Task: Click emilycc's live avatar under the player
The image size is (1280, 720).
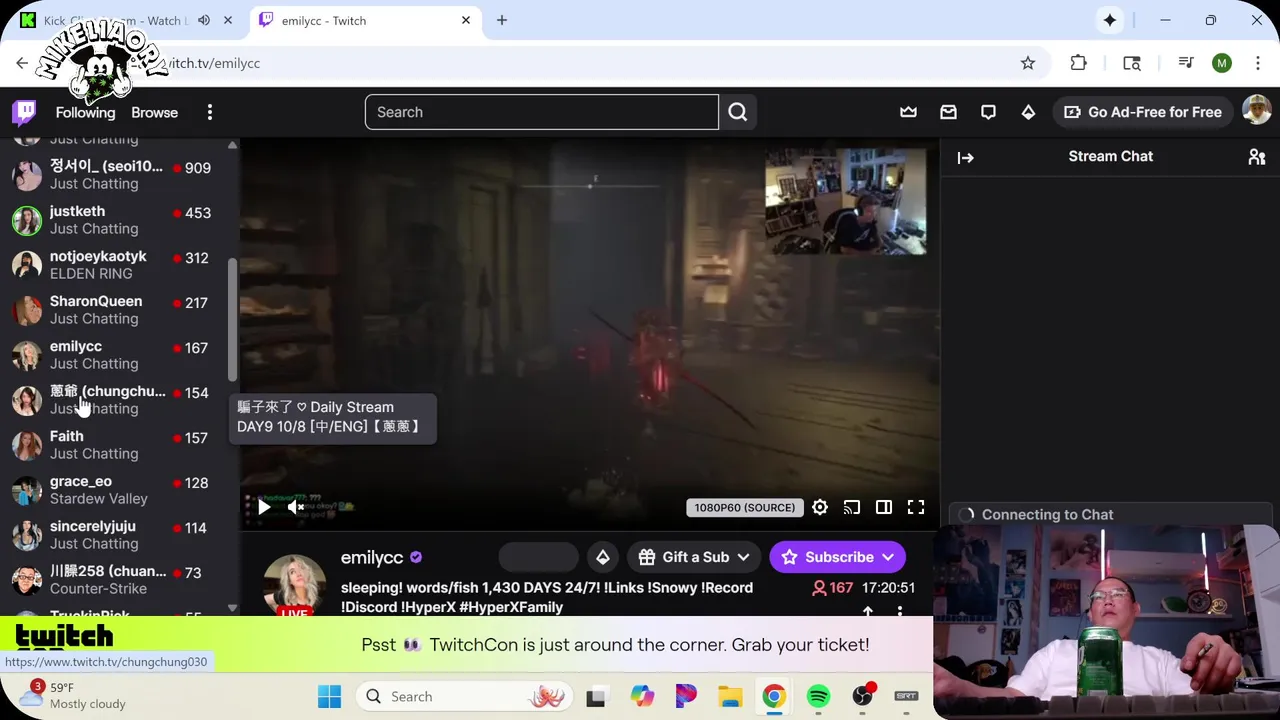Action: [x=294, y=585]
